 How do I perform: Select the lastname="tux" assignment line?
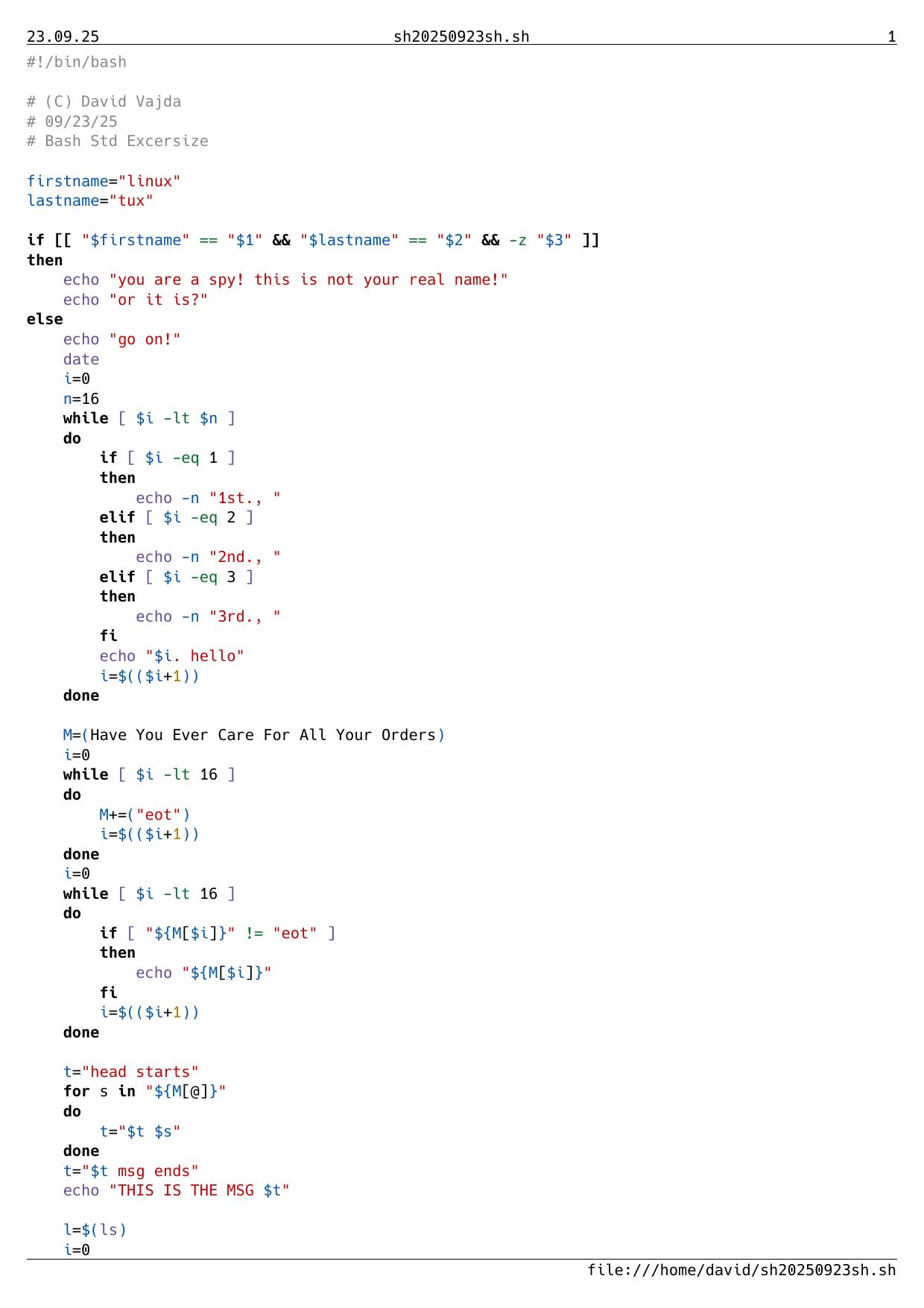click(90, 200)
